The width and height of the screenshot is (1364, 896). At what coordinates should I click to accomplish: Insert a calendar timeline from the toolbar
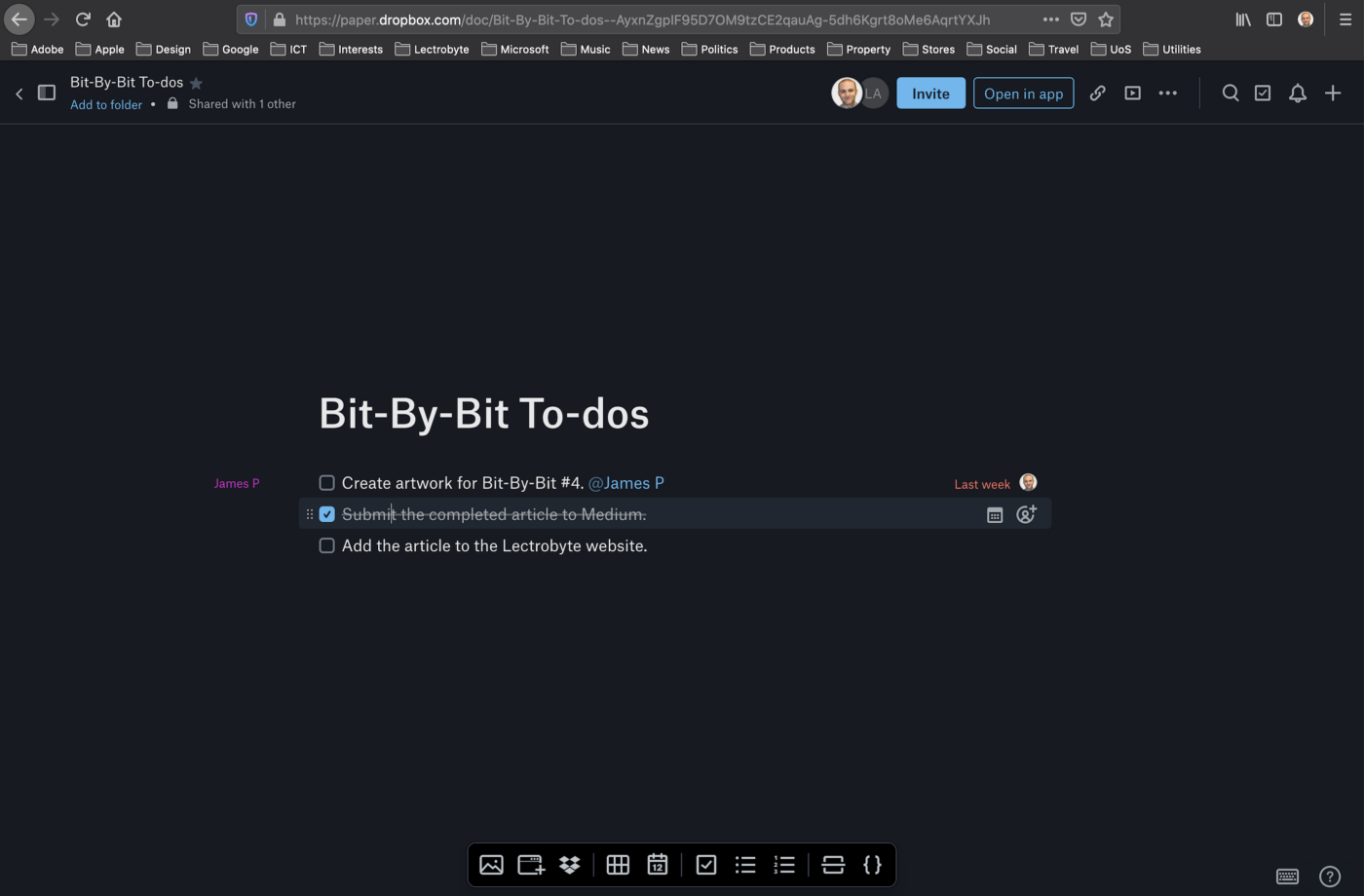point(658,865)
